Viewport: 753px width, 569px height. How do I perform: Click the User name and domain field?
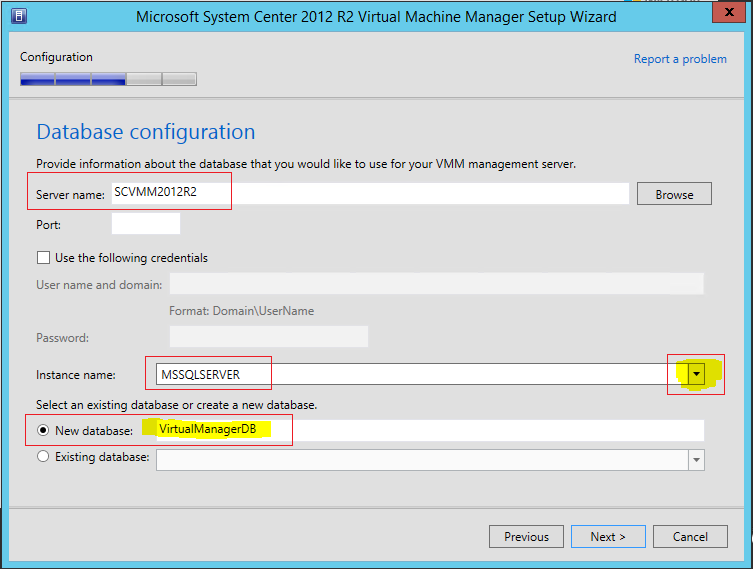pos(437,284)
